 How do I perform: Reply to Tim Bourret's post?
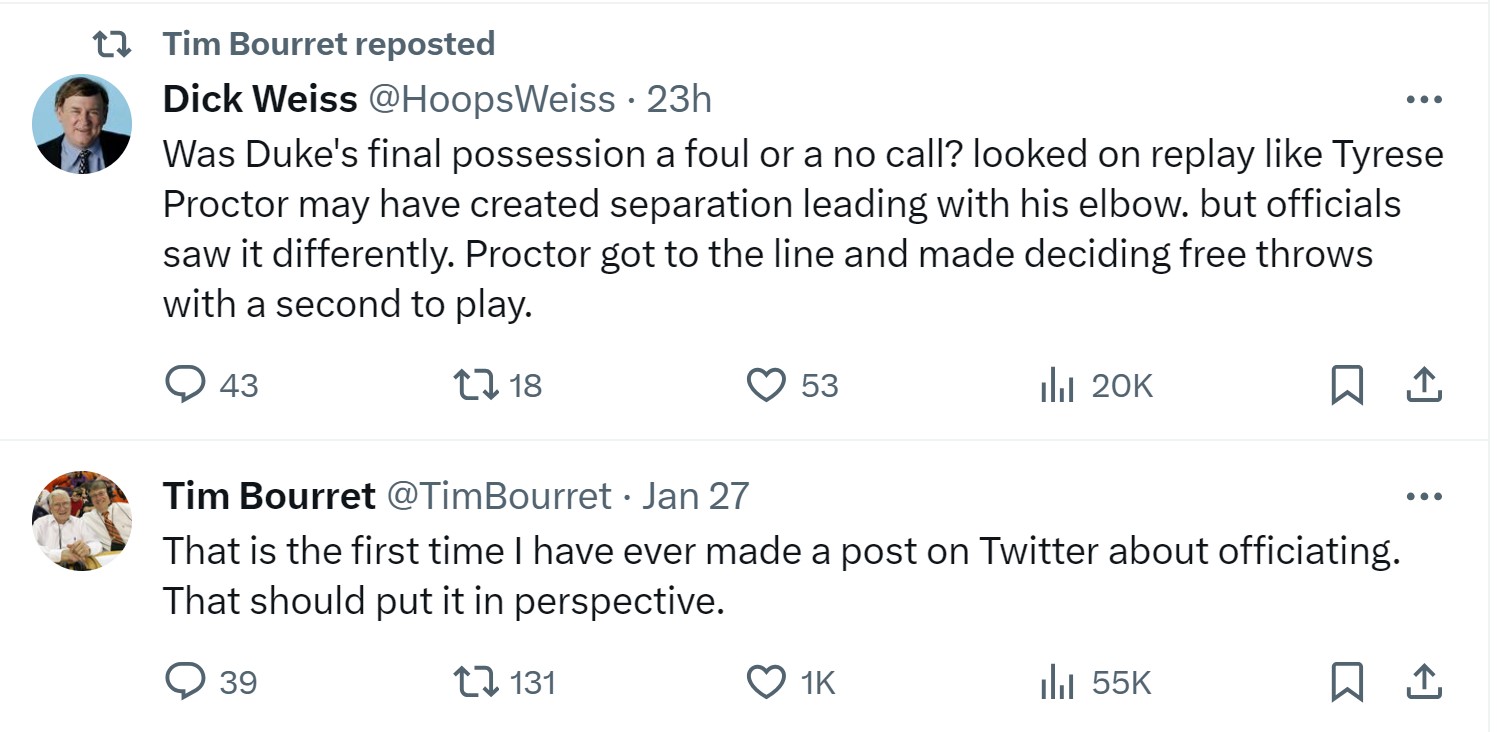tap(184, 683)
